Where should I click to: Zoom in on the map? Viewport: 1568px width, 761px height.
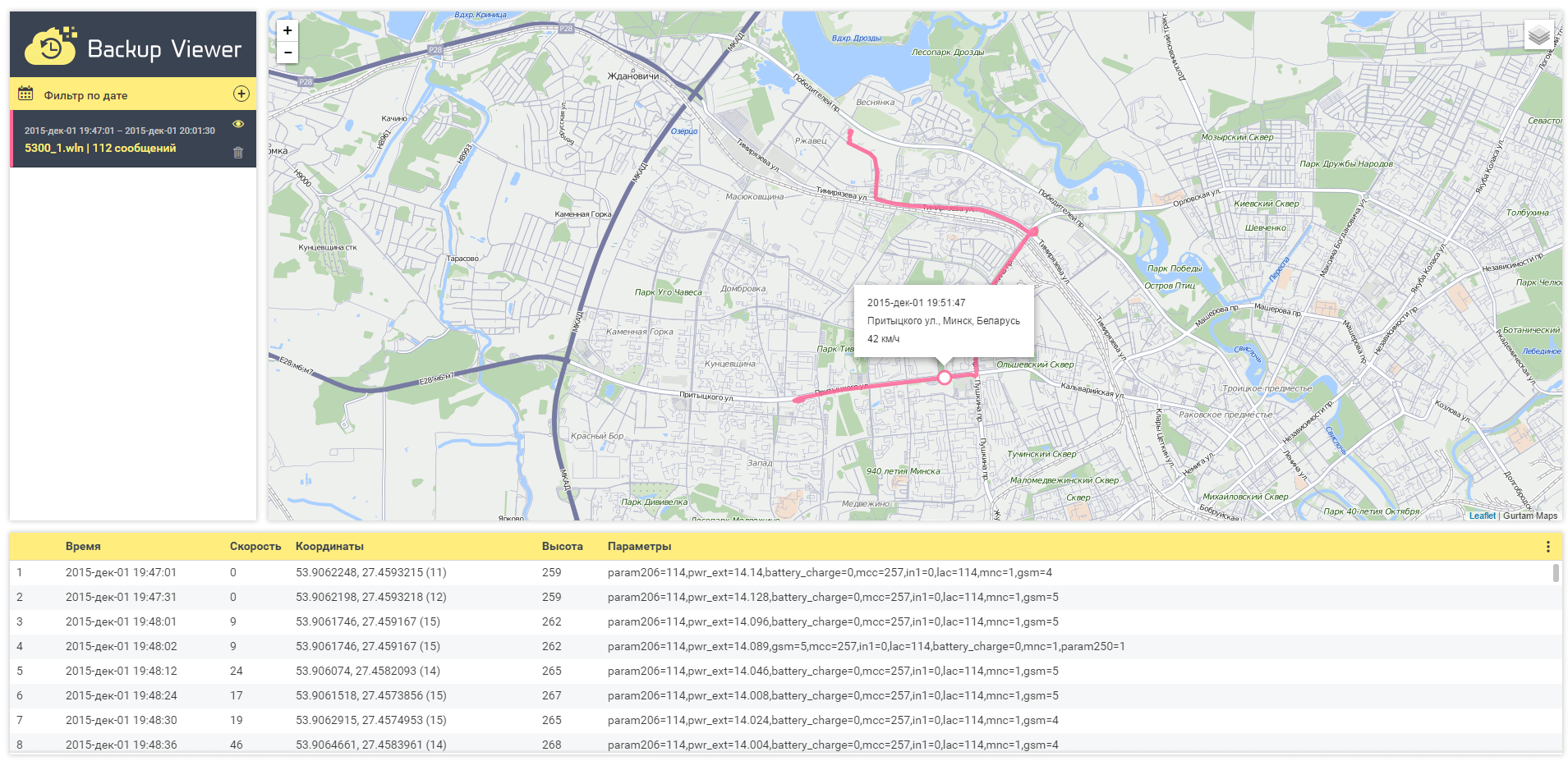tap(287, 30)
